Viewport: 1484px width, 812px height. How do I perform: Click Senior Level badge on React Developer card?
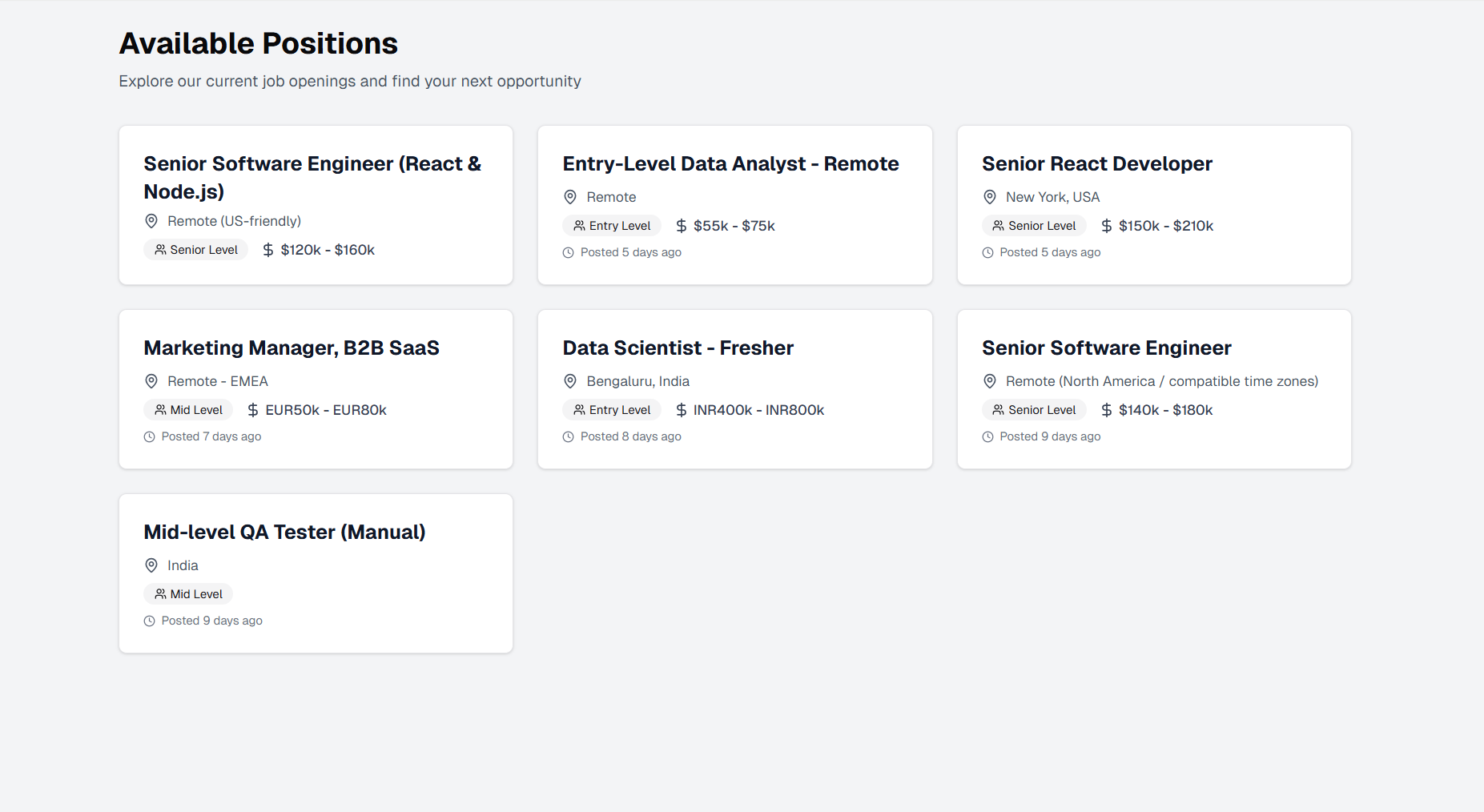(1034, 226)
